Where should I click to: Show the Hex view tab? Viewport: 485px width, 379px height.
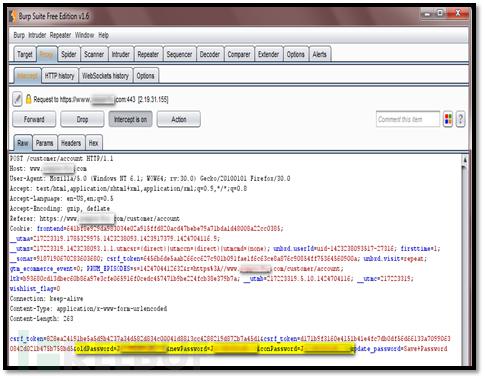point(94,143)
